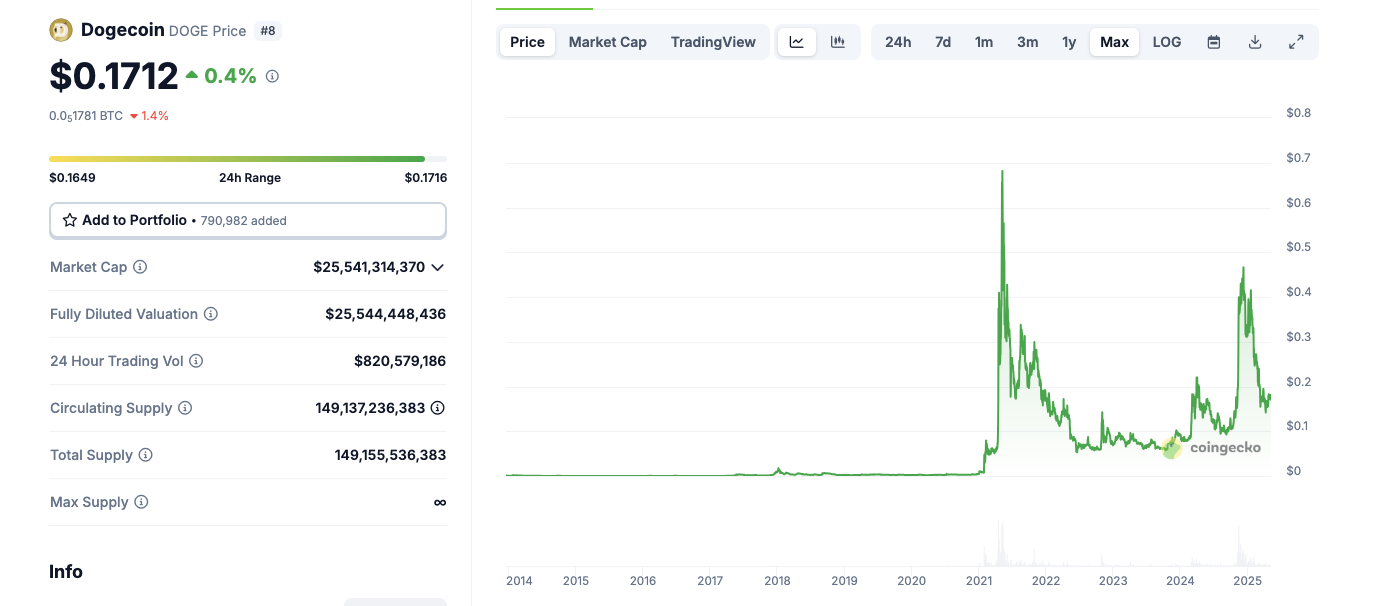Image resolution: width=1396 pixels, height=606 pixels.
Task: Set chart range to 1m
Action: coord(984,42)
